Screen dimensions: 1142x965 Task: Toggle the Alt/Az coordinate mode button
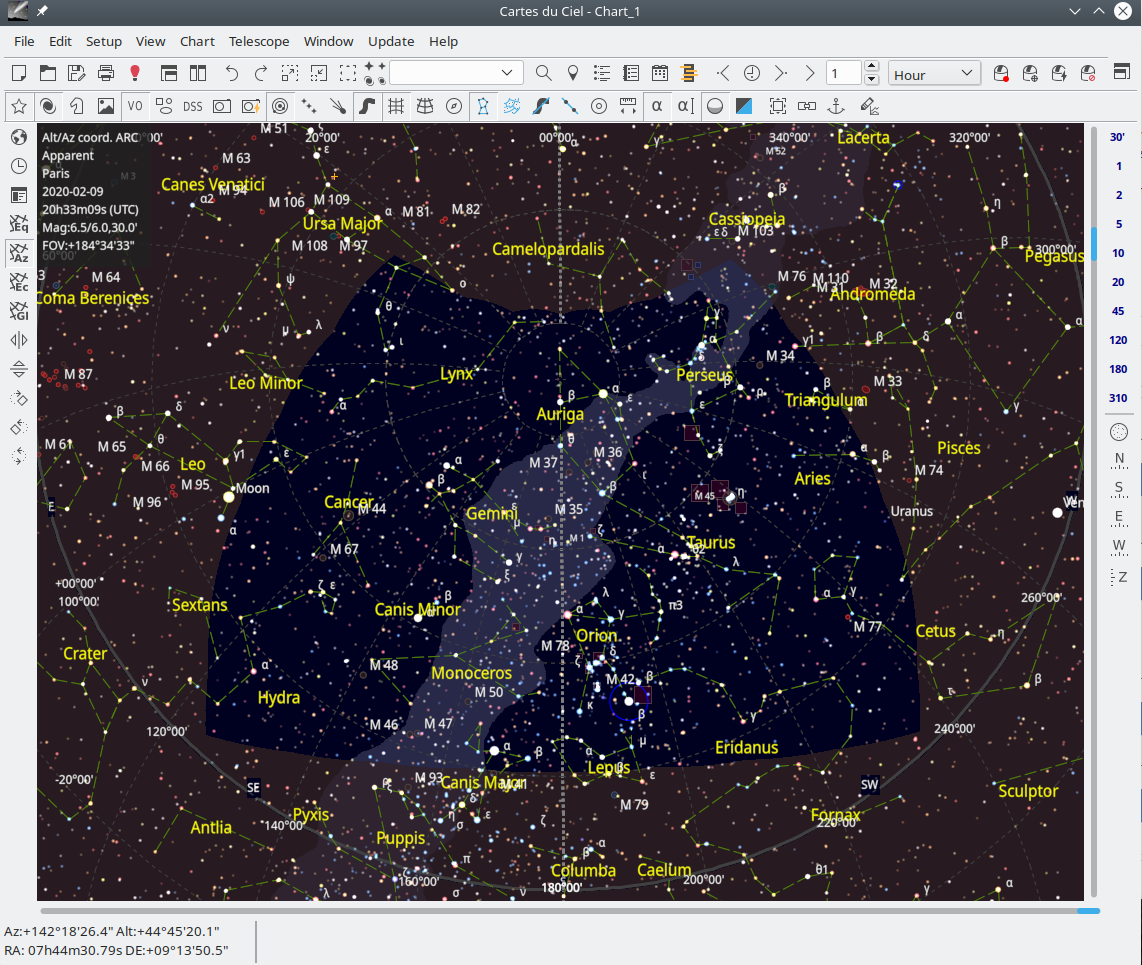tap(19, 253)
